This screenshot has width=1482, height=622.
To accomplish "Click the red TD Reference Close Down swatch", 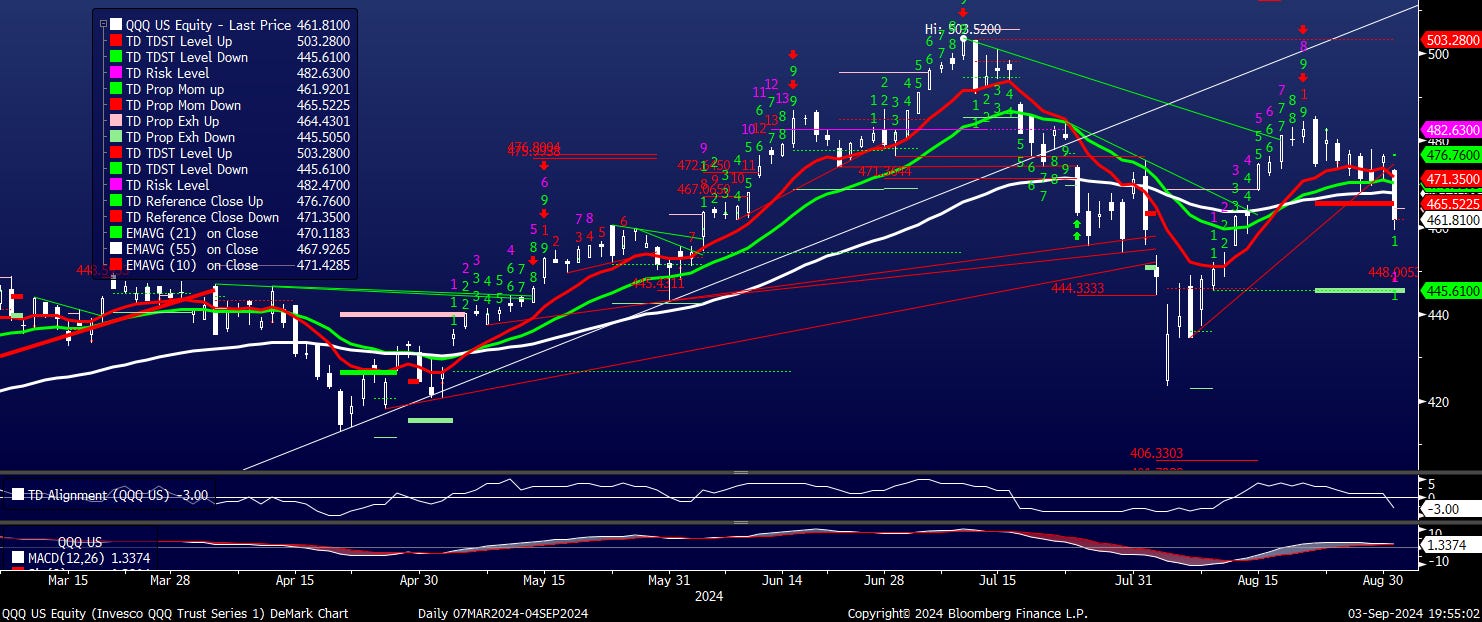I will tap(117, 217).
